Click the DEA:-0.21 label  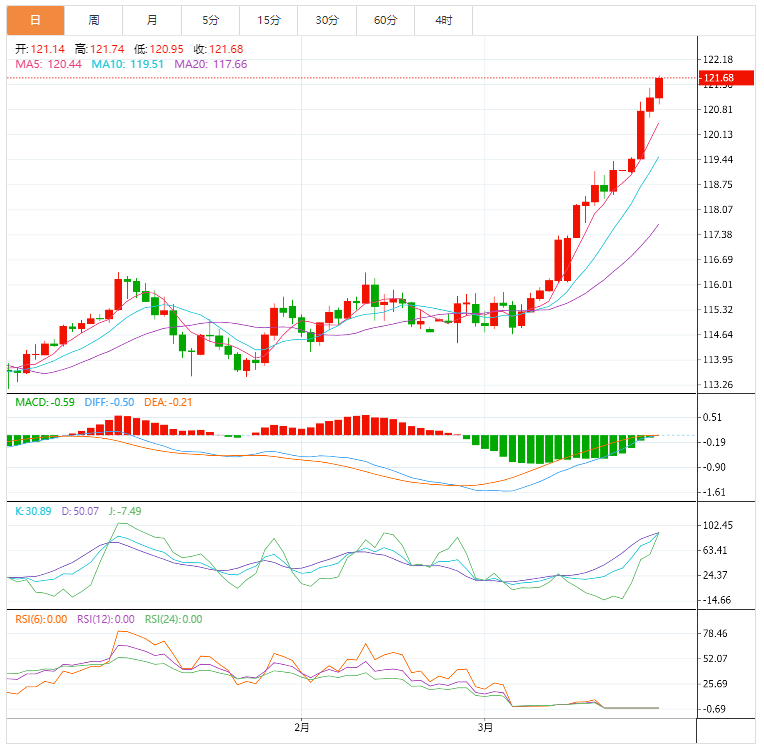tap(168, 403)
